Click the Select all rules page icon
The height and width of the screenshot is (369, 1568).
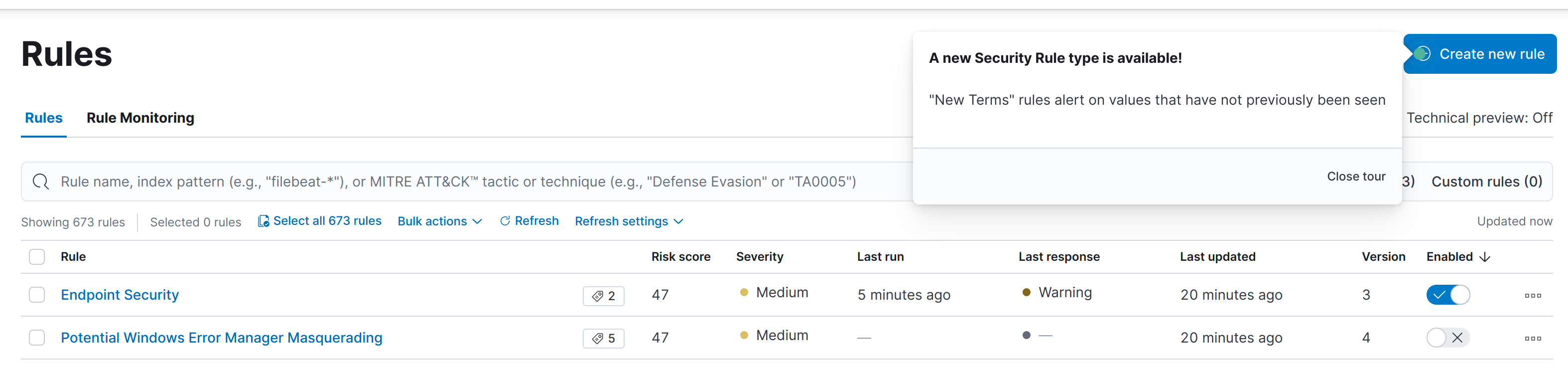point(263,221)
